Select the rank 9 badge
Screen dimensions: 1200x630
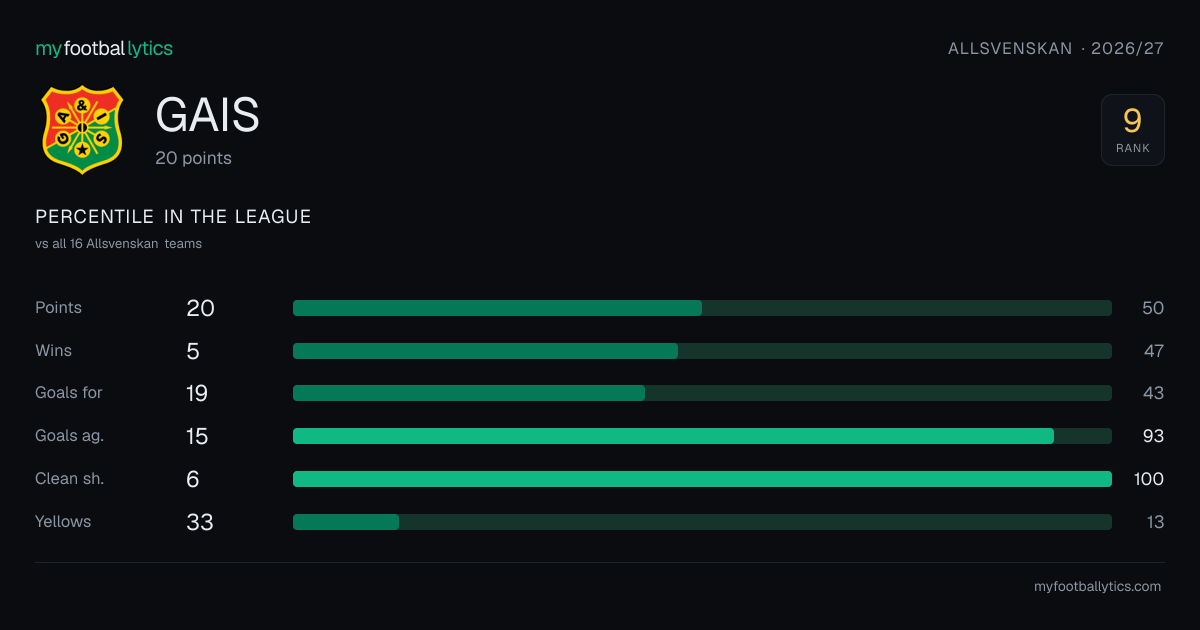tap(1133, 130)
